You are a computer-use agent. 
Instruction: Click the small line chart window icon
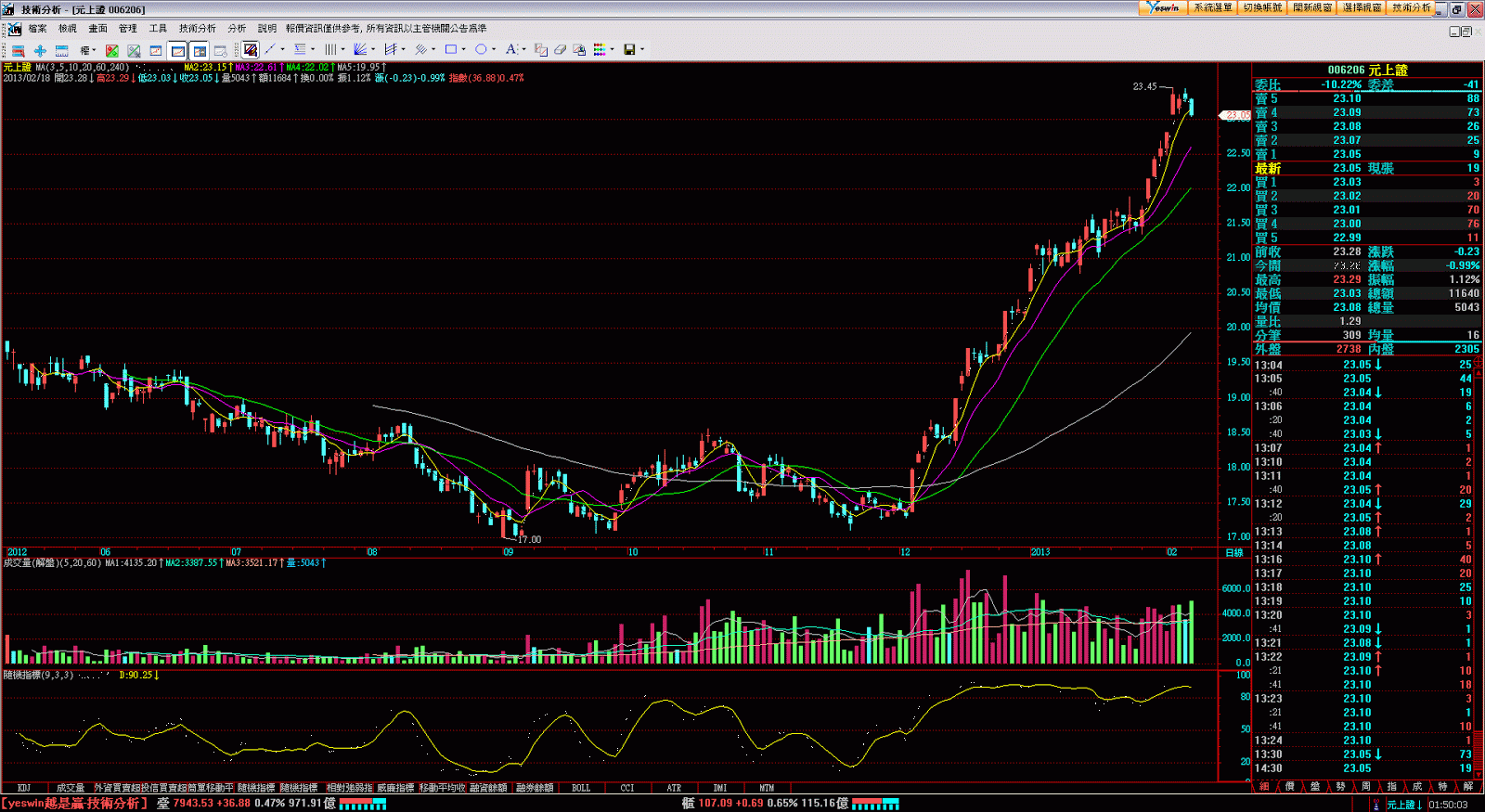coord(156,50)
